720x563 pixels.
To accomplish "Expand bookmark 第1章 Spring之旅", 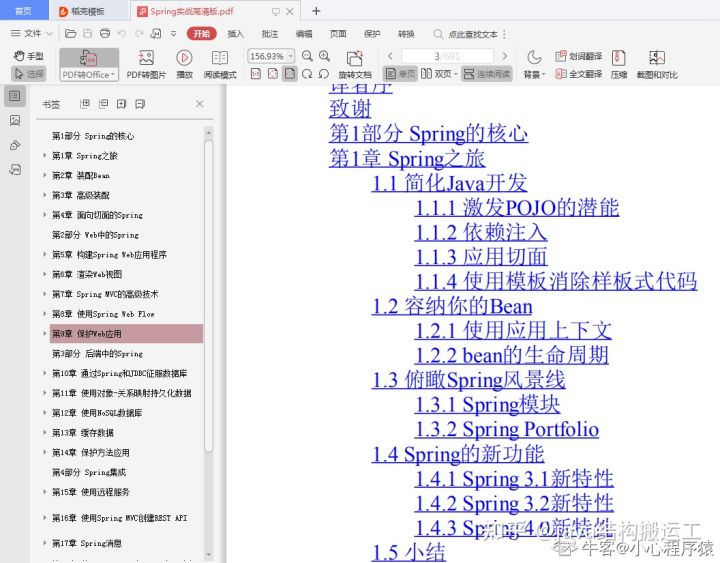I will tap(45, 156).
